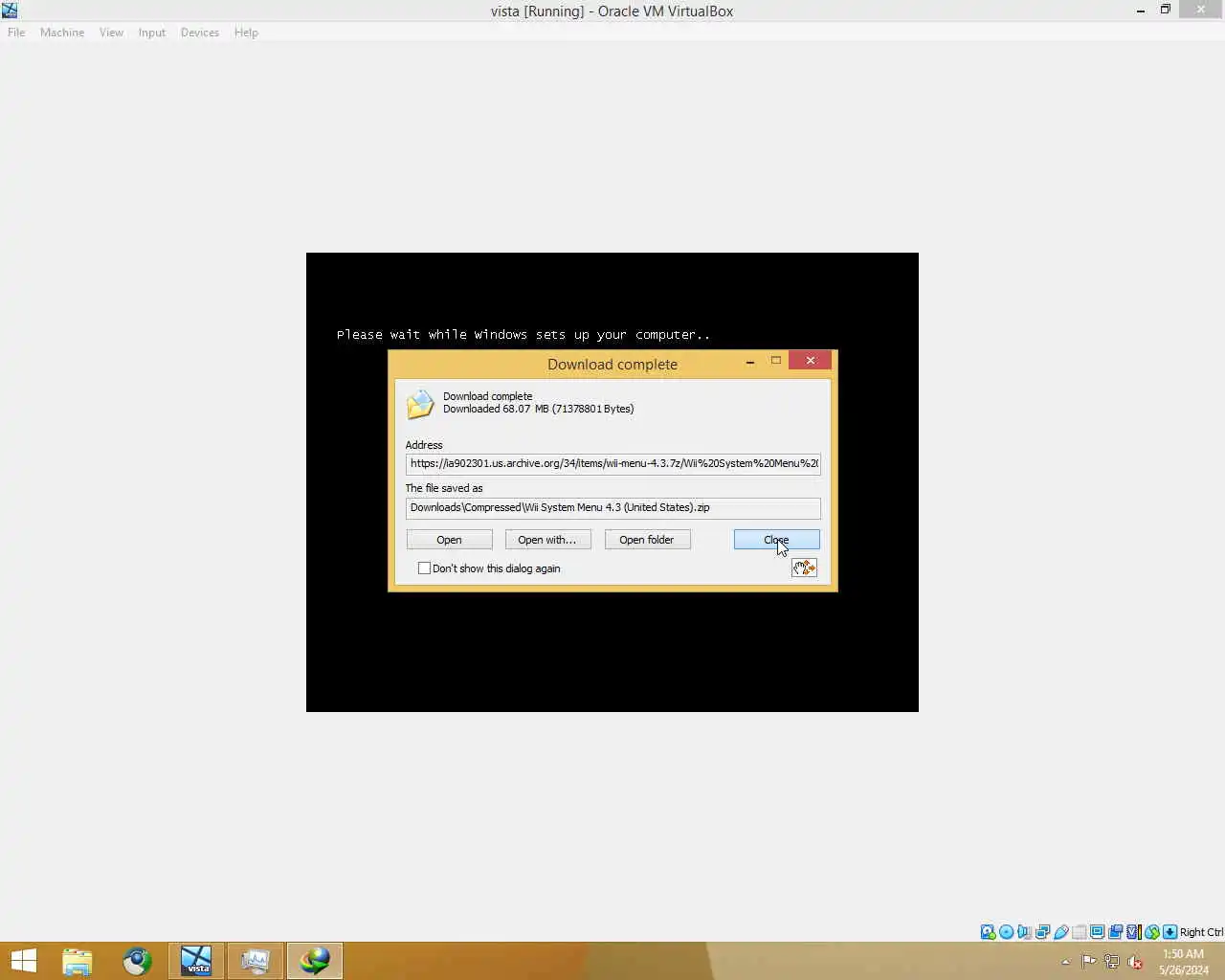
Task: Click the Open folder button
Action: tap(647, 540)
